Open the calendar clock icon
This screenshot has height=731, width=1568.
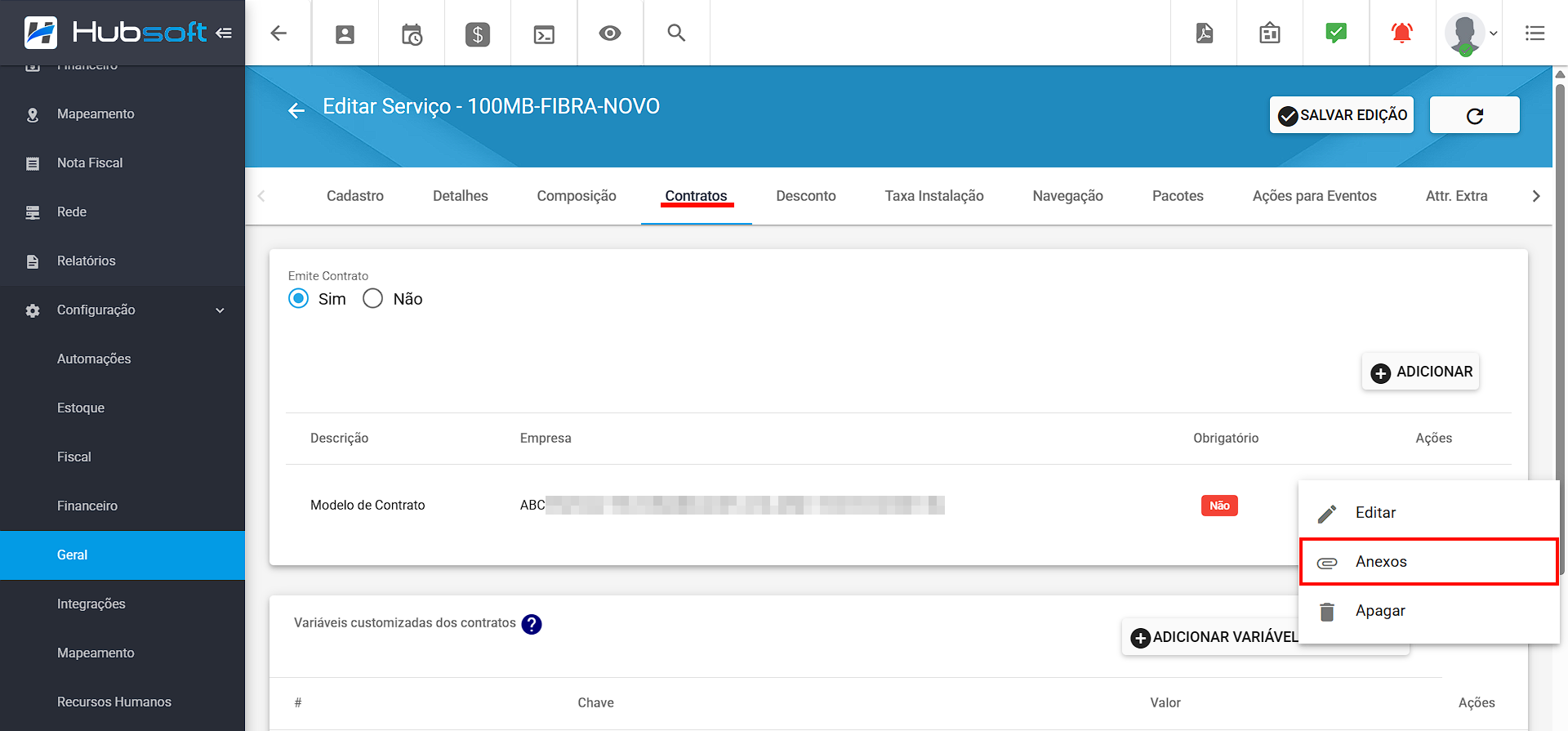coord(412,34)
